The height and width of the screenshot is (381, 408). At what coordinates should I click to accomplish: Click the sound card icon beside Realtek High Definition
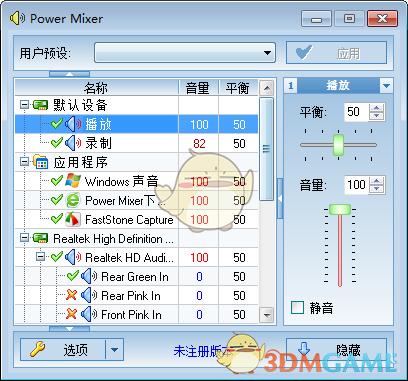coord(41,238)
